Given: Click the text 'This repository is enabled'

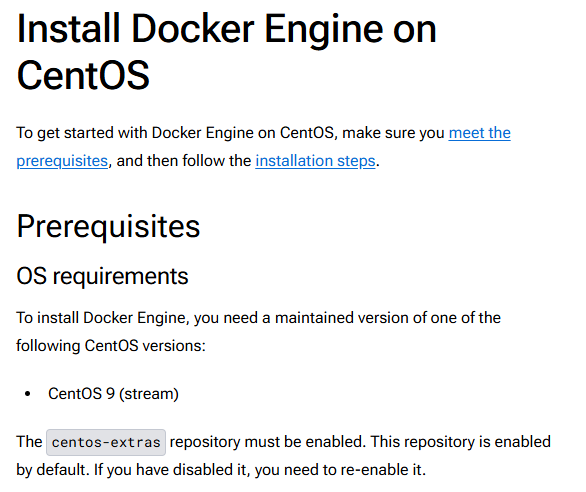Looking at the screenshot, I should pyautogui.click(x=461, y=442).
